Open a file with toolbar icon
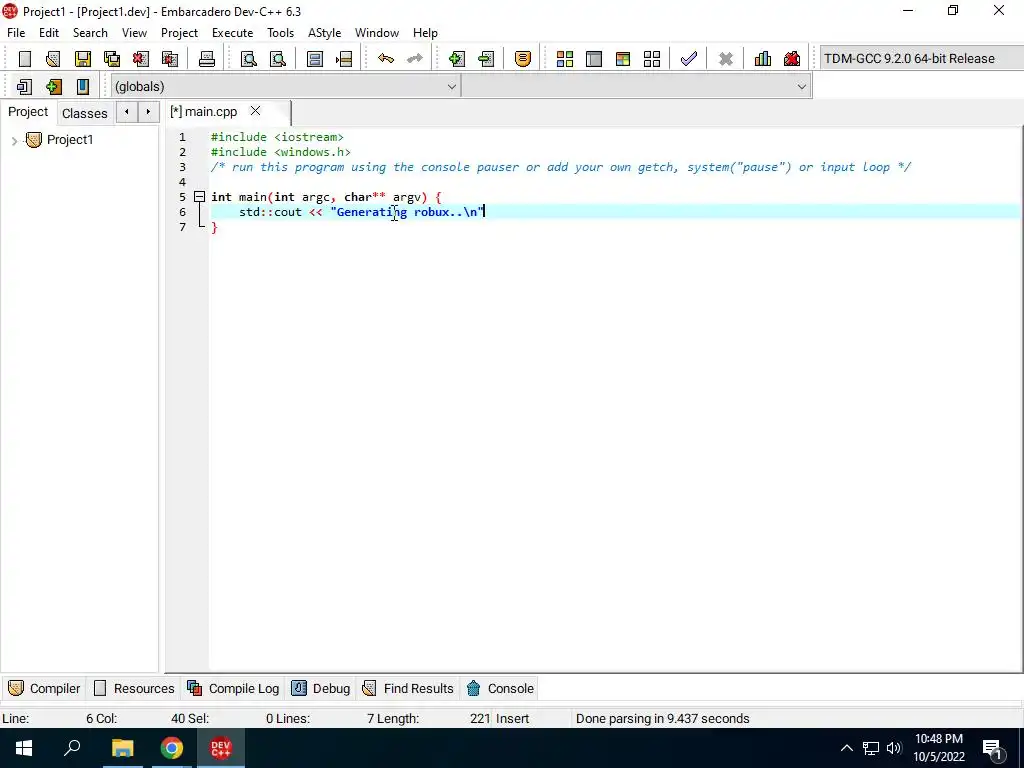1024x768 pixels. pyautogui.click(x=53, y=59)
